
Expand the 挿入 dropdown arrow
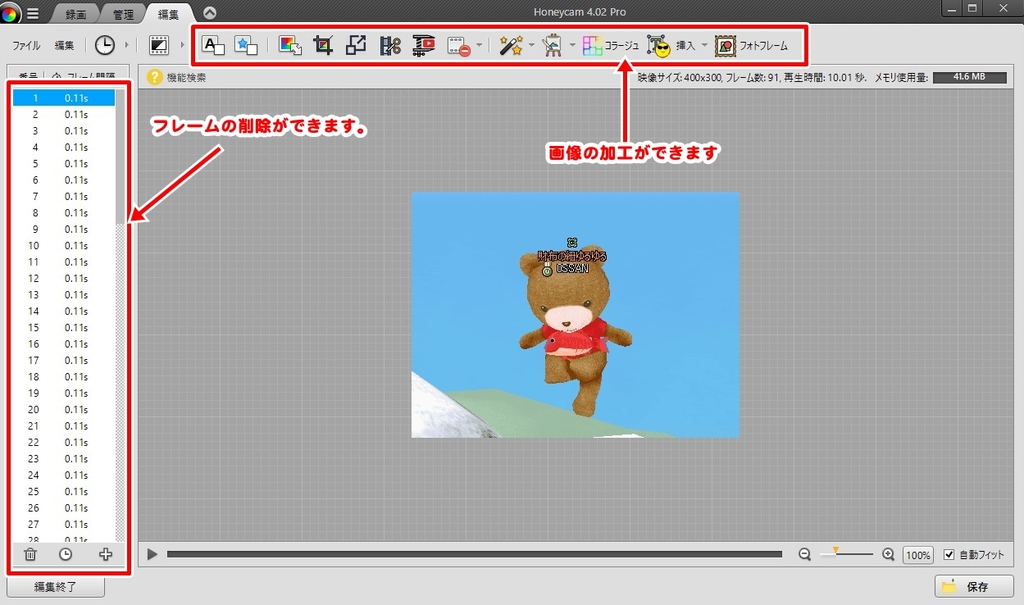[704, 45]
